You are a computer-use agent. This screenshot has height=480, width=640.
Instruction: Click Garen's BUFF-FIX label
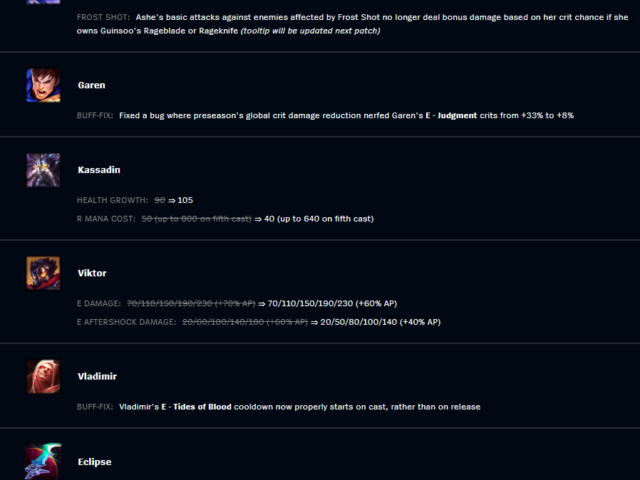95,116
